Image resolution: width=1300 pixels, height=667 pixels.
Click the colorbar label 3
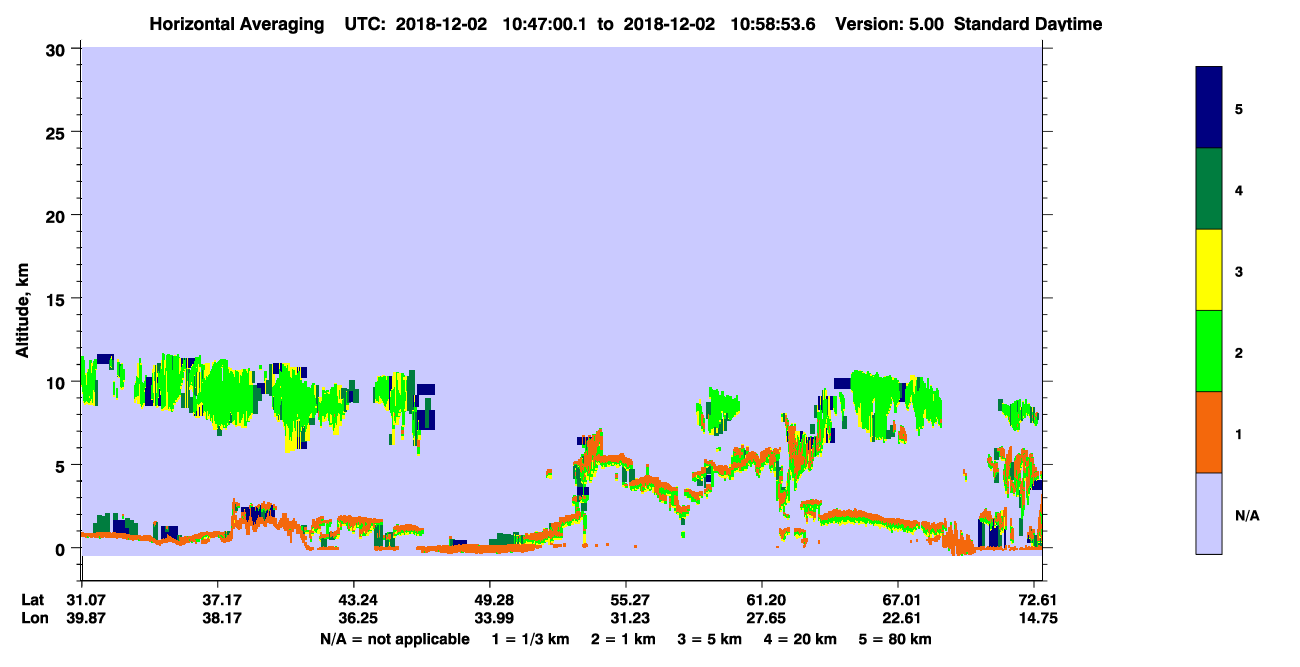click(1239, 271)
